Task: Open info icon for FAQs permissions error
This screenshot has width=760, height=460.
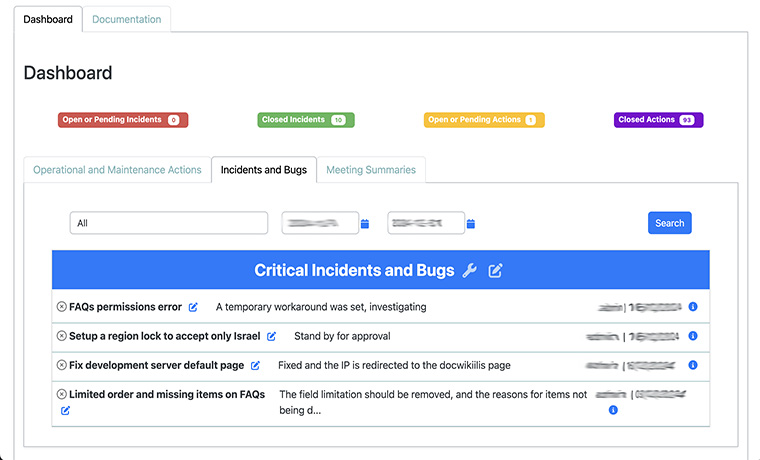Action: point(693,307)
